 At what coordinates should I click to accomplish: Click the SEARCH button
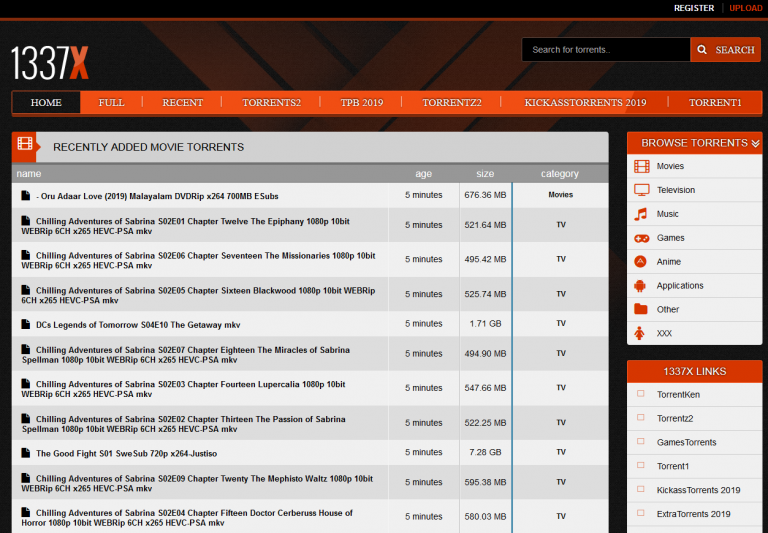pos(725,49)
